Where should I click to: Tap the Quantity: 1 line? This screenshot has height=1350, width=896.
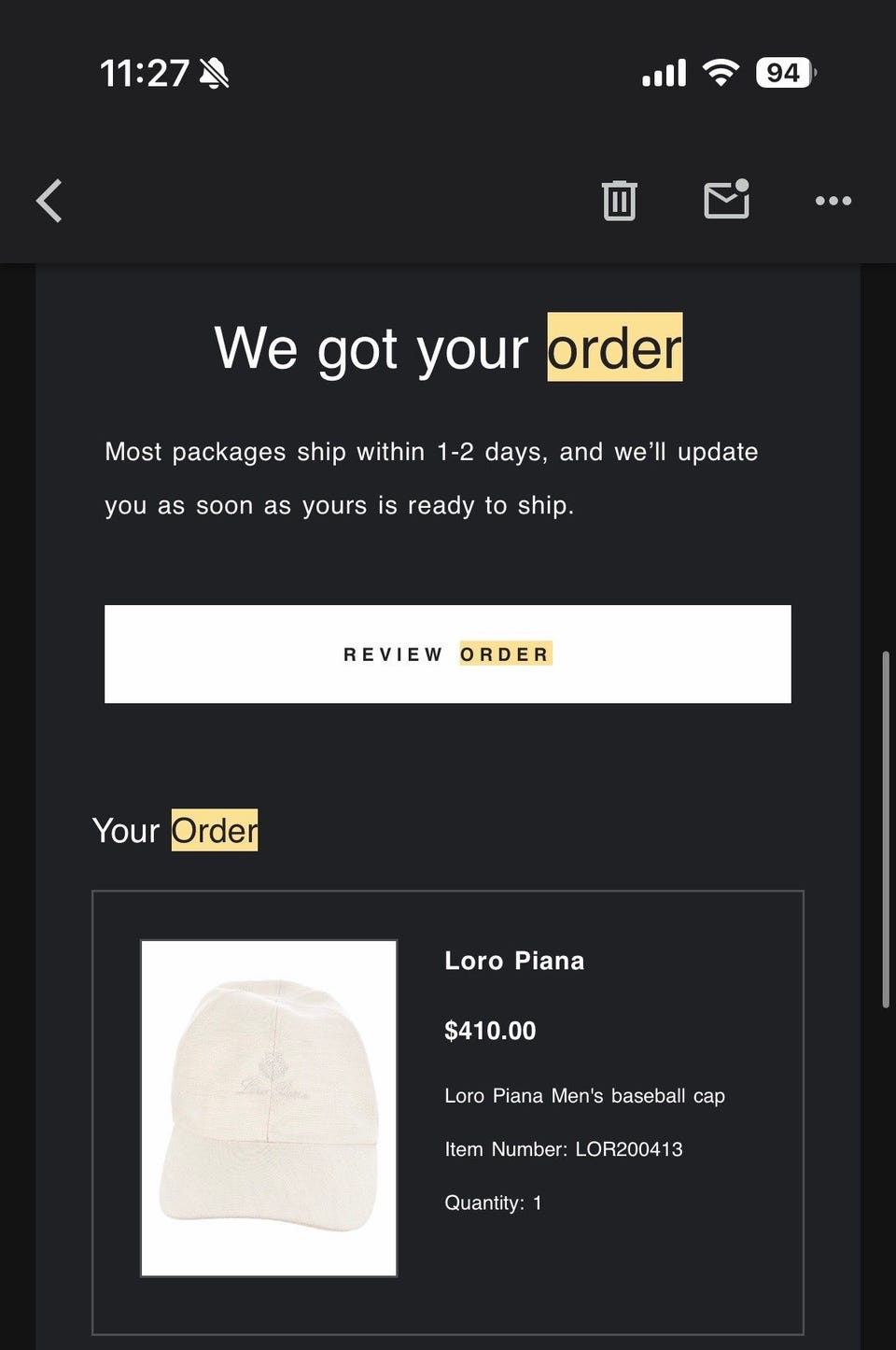coord(493,1202)
